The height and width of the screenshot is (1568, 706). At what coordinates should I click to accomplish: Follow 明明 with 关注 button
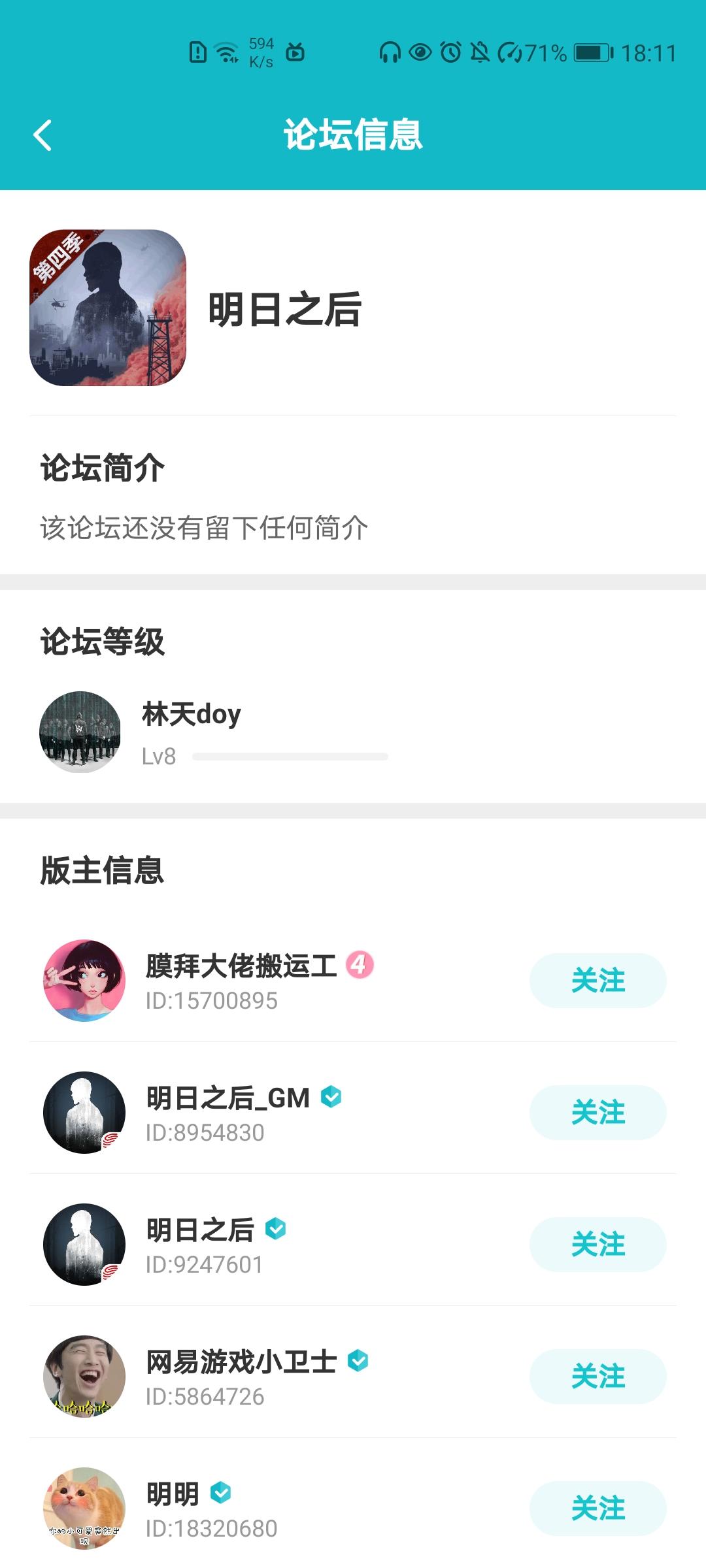[x=598, y=1509]
